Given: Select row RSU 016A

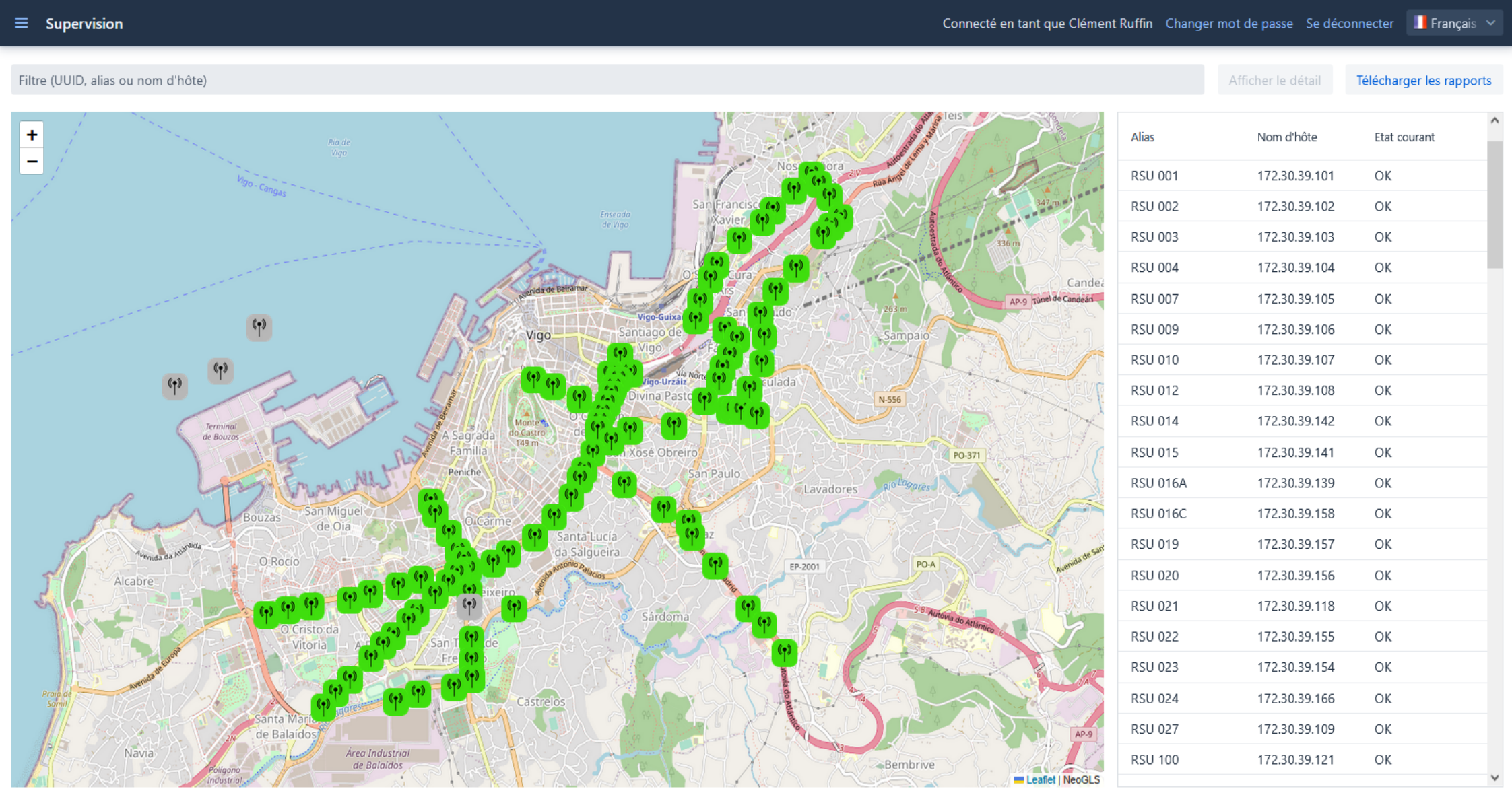Looking at the screenshot, I should point(1302,483).
